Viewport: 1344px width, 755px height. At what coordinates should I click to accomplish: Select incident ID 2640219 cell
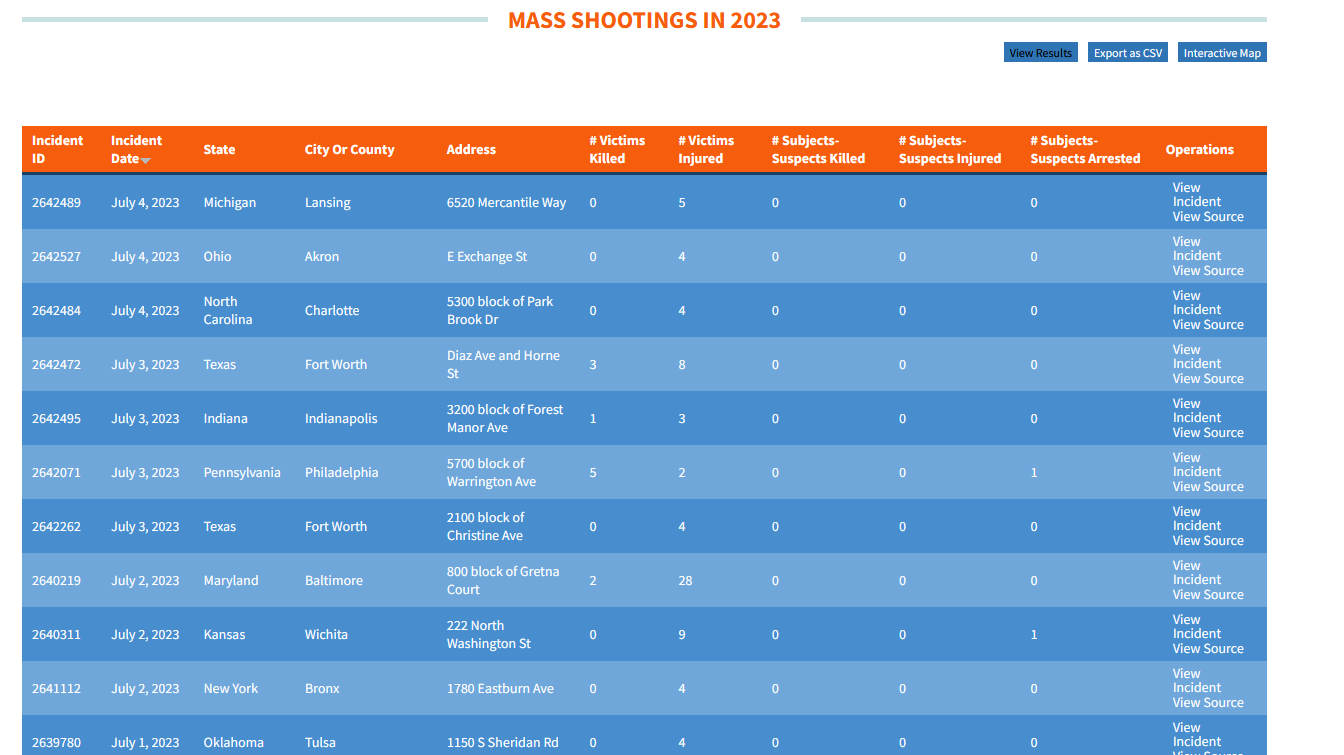coord(56,581)
